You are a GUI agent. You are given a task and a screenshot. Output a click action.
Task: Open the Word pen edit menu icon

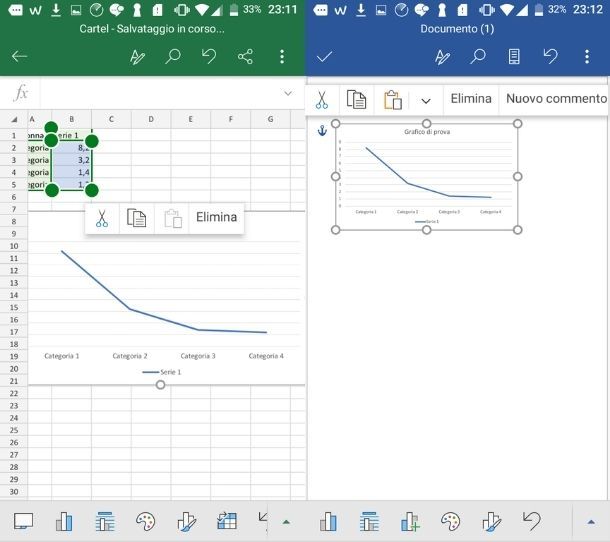coord(442,57)
